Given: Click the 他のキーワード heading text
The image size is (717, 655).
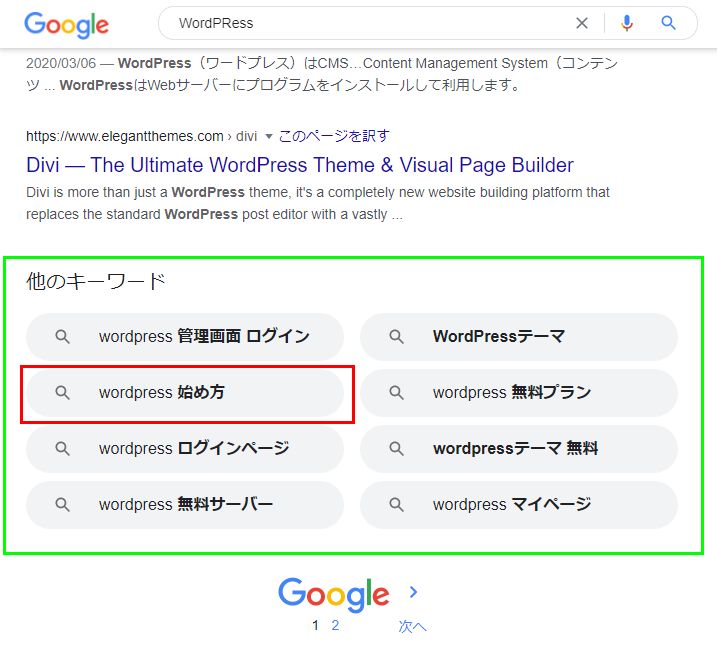Looking at the screenshot, I should [96, 281].
